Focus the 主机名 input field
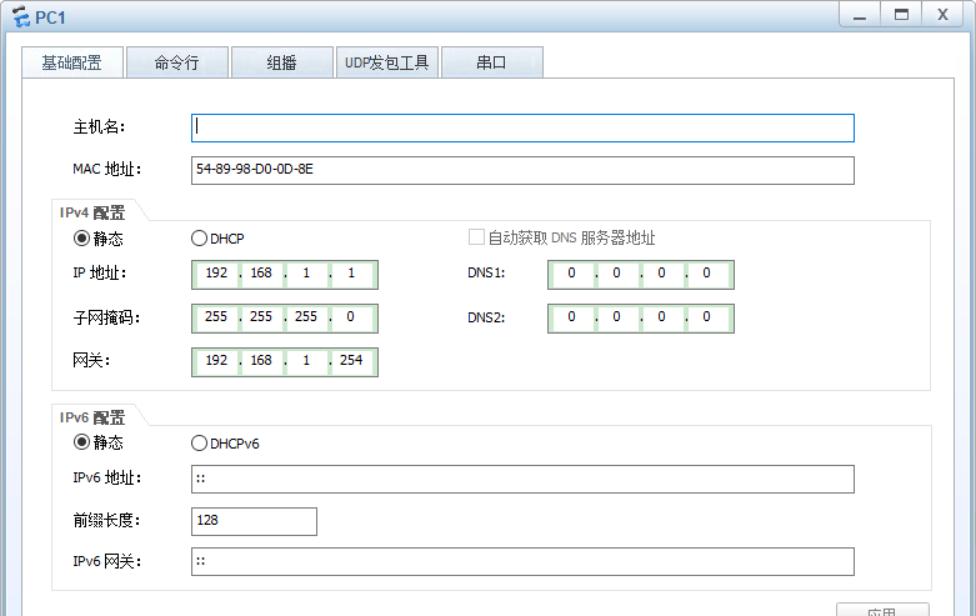976x616 pixels. 522,128
